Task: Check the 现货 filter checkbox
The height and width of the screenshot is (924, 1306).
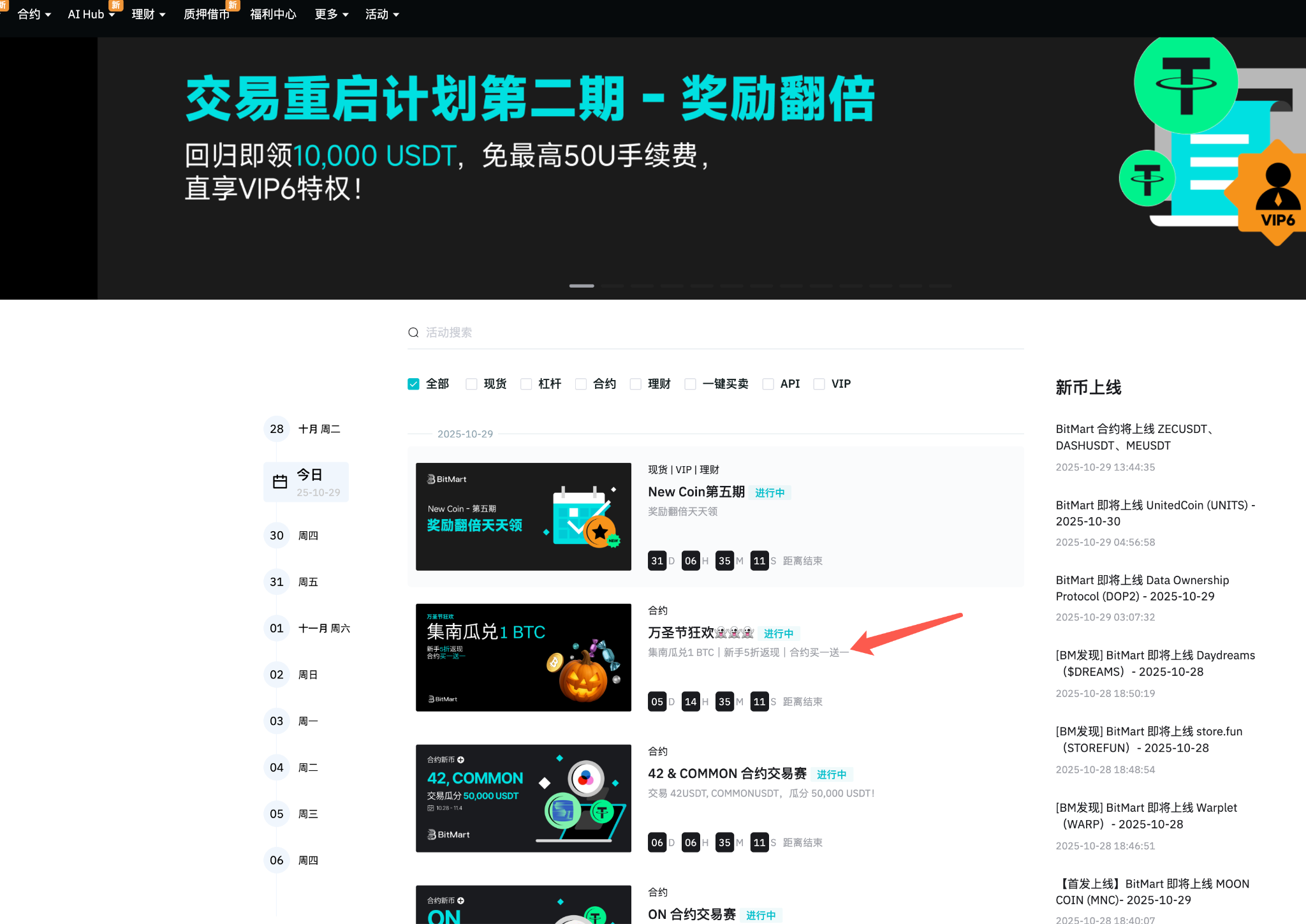Action: [x=471, y=383]
